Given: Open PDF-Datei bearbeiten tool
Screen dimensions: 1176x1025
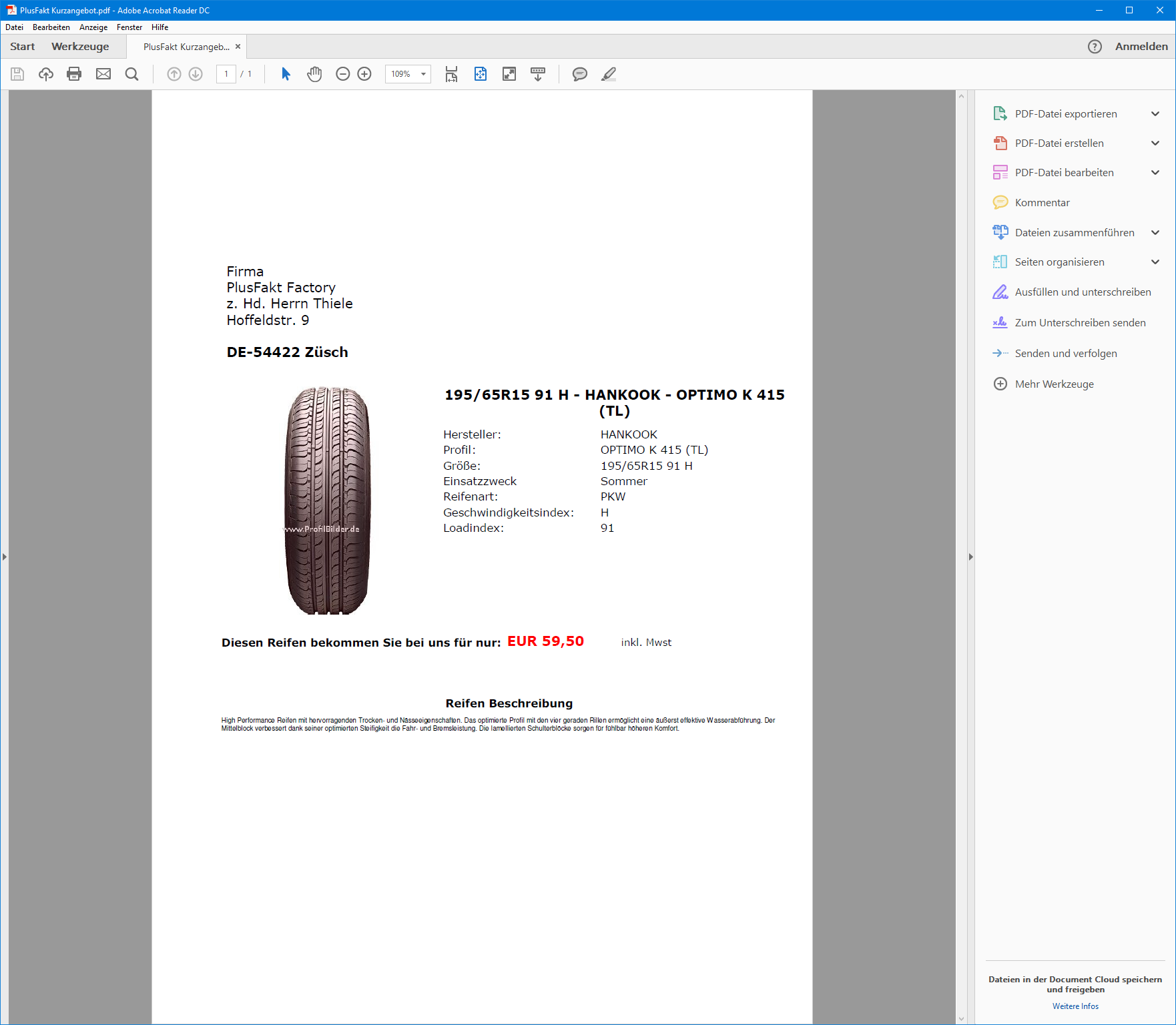Looking at the screenshot, I should tap(1064, 173).
